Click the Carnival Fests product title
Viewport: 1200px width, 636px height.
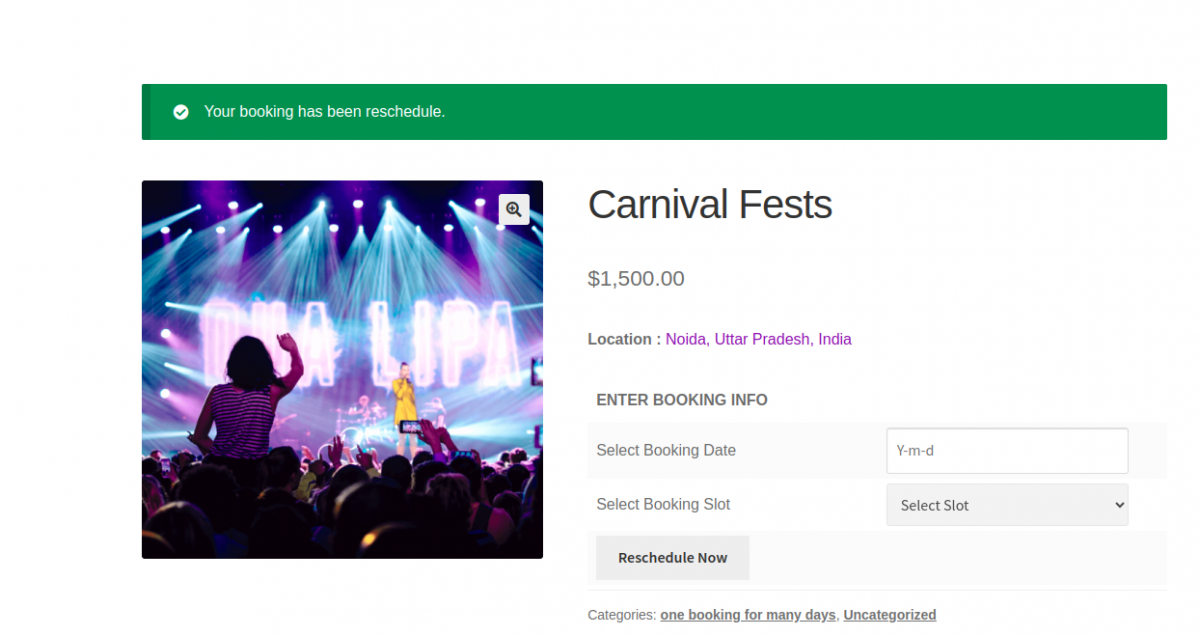(x=709, y=205)
